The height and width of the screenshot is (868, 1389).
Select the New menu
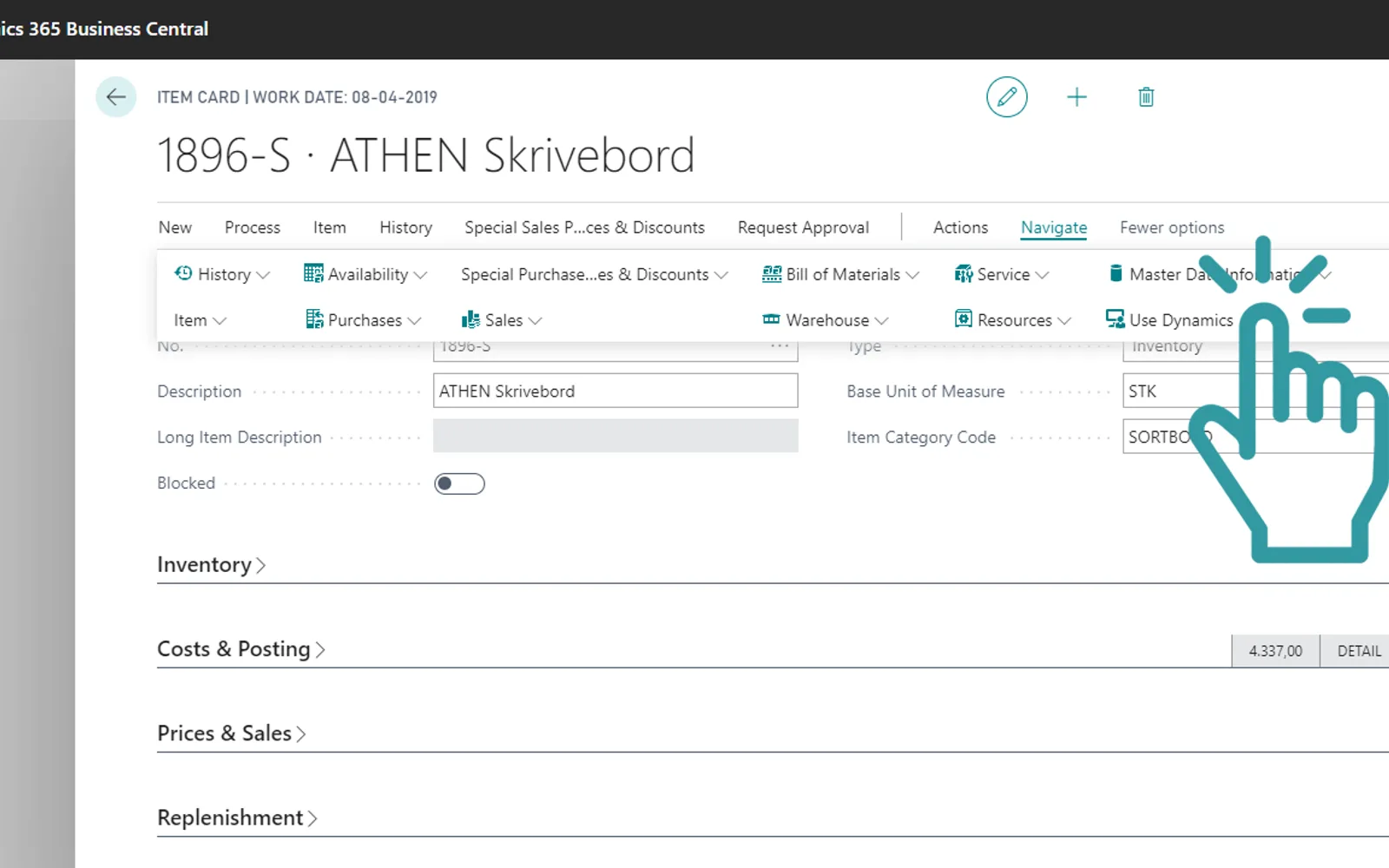(175, 227)
